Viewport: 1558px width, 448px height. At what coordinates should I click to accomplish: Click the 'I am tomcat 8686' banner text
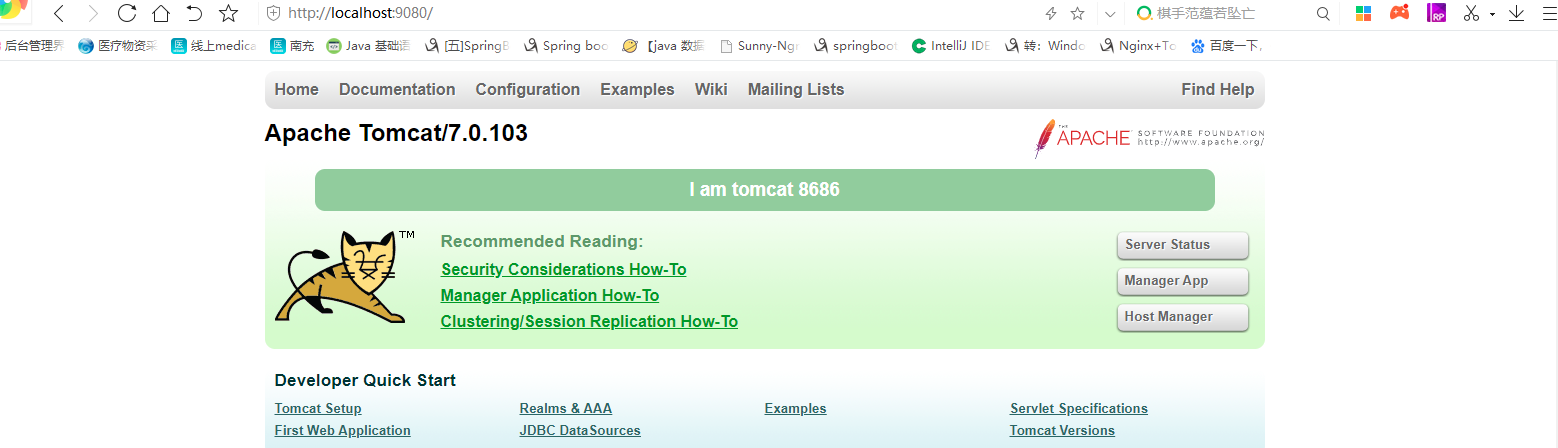coord(764,189)
